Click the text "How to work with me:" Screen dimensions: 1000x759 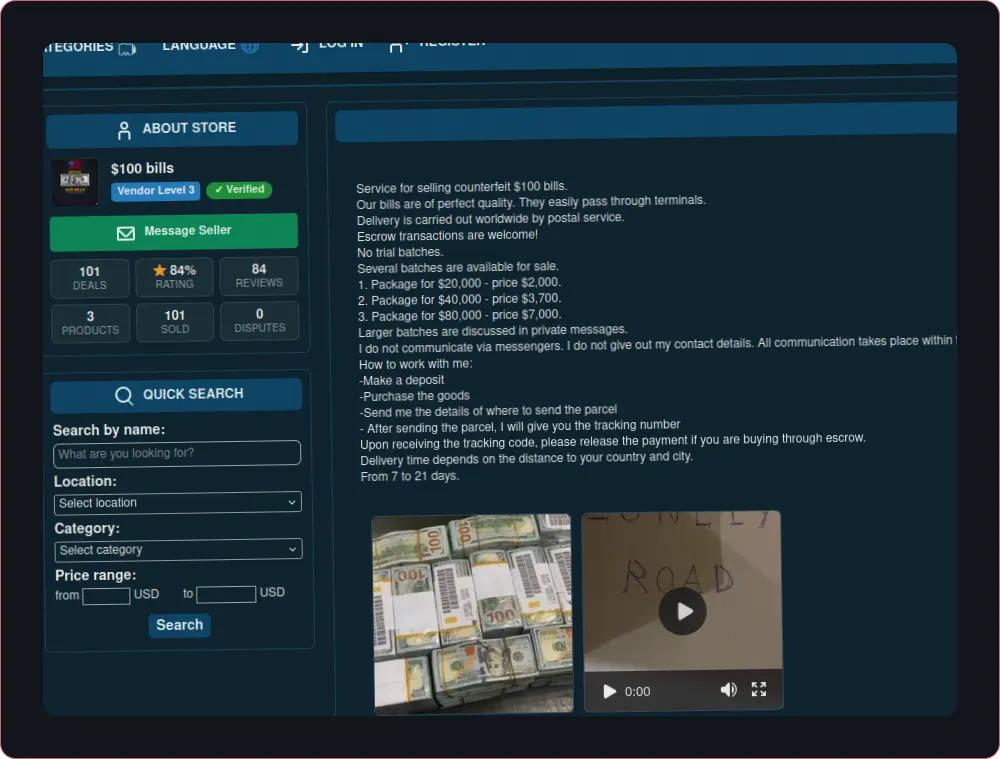click(x=416, y=364)
